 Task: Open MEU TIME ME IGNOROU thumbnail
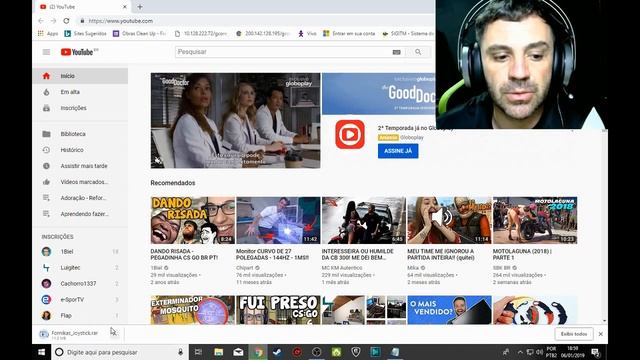pyautogui.click(x=449, y=220)
